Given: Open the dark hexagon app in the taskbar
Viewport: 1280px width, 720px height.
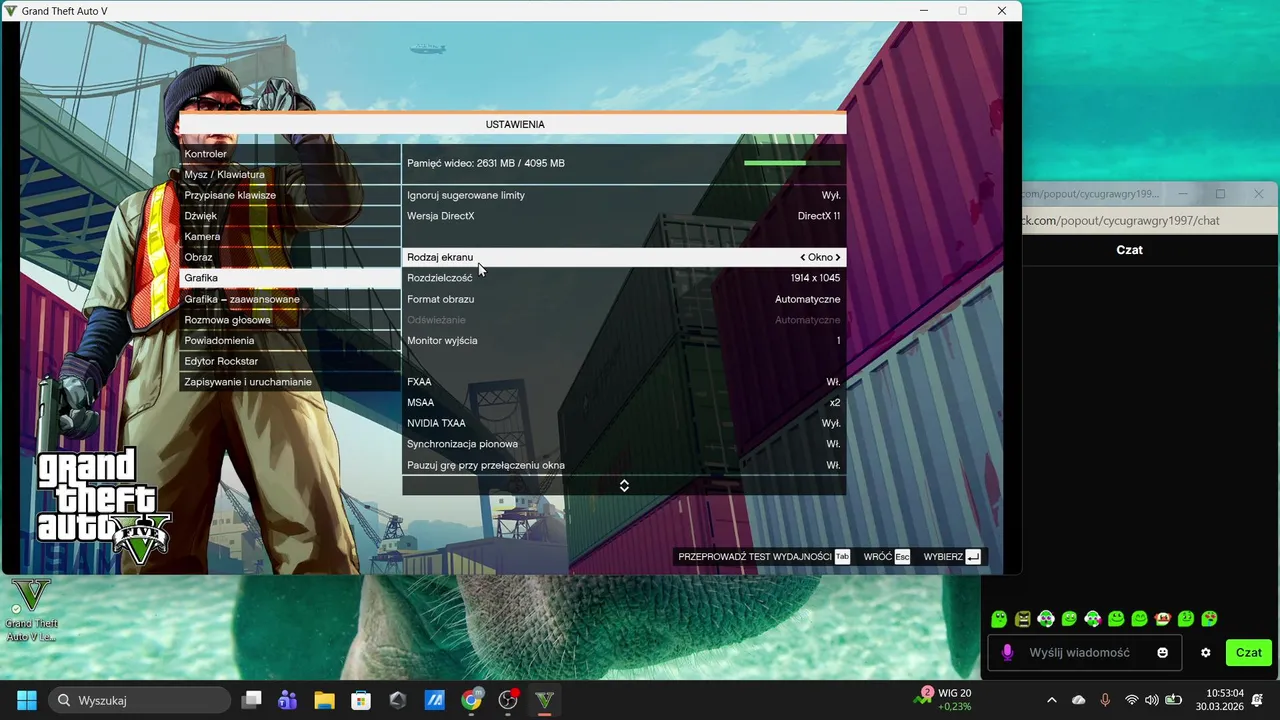Looking at the screenshot, I should (398, 700).
